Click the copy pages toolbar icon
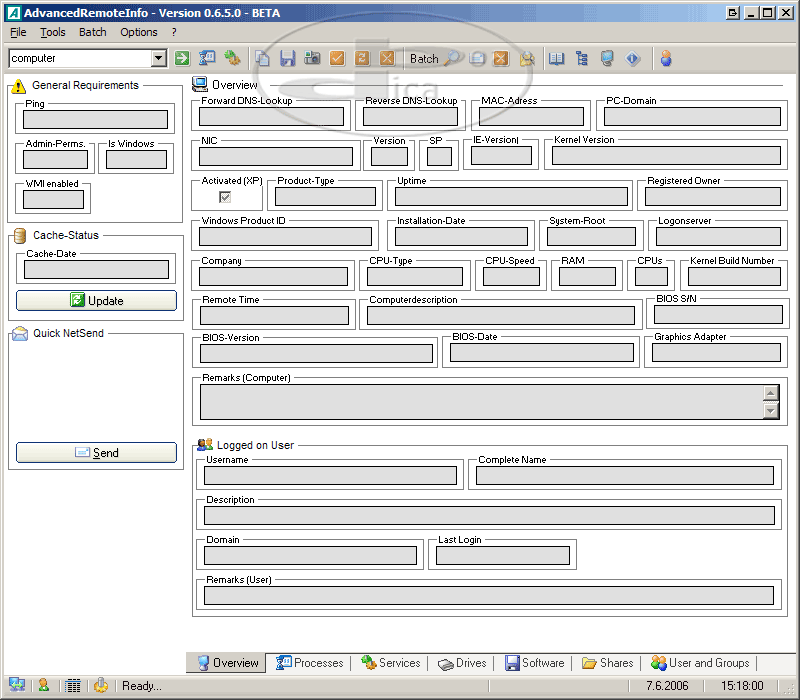Image resolution: width=800 pixels, height=700 pixels. tap(262, 59)
